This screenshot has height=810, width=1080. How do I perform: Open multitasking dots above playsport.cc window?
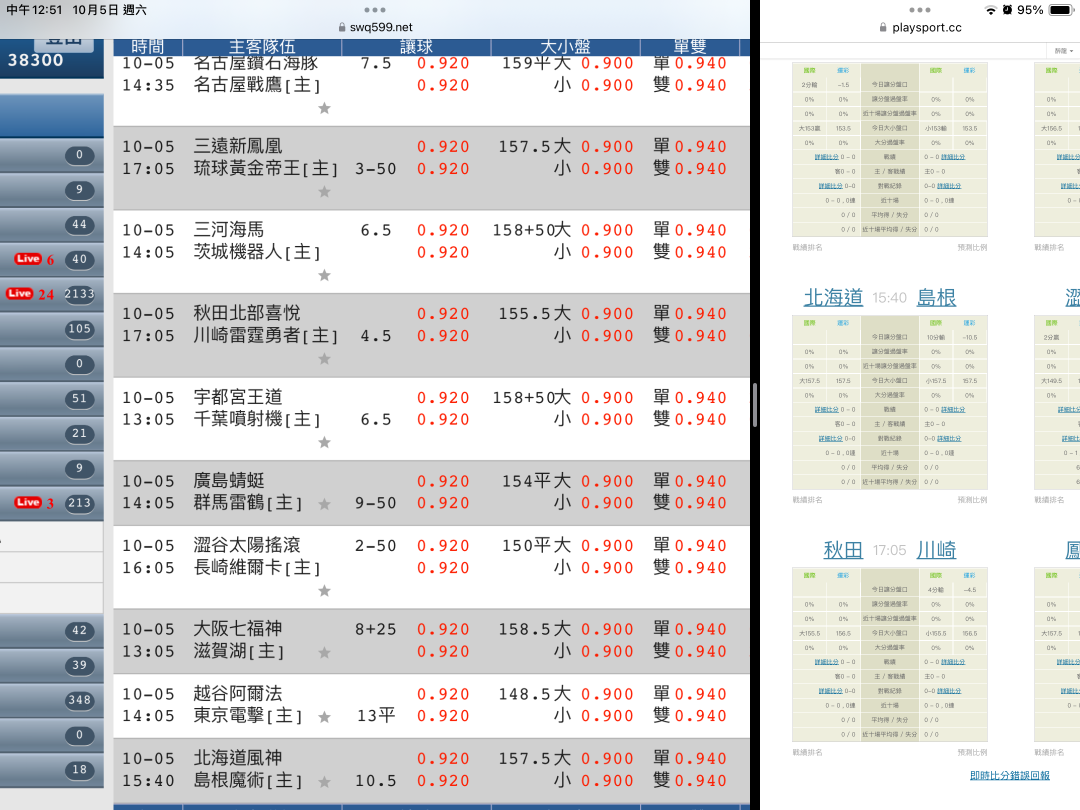920,10
